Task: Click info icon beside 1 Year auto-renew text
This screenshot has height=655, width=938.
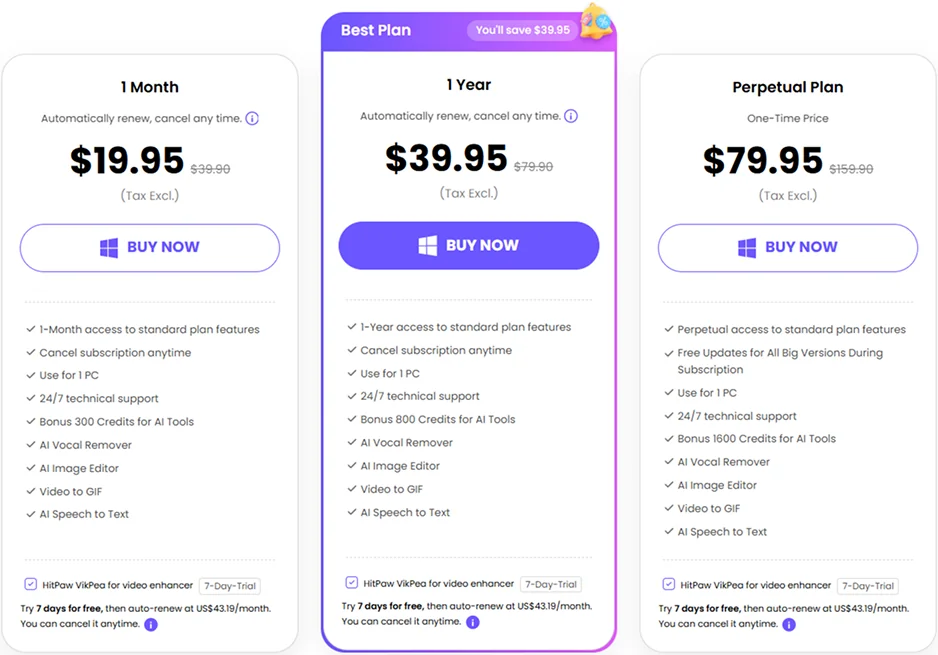Action: click(x=571, y=116)
